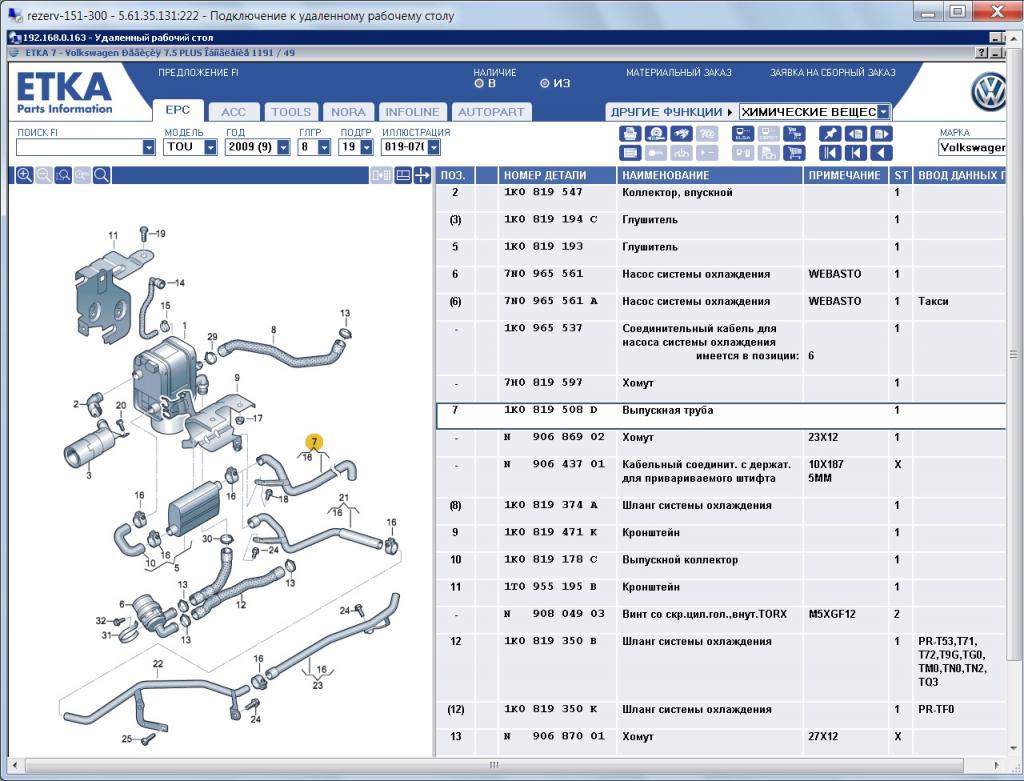Click the pushpin icon in the toolbar

pos(830,134)
